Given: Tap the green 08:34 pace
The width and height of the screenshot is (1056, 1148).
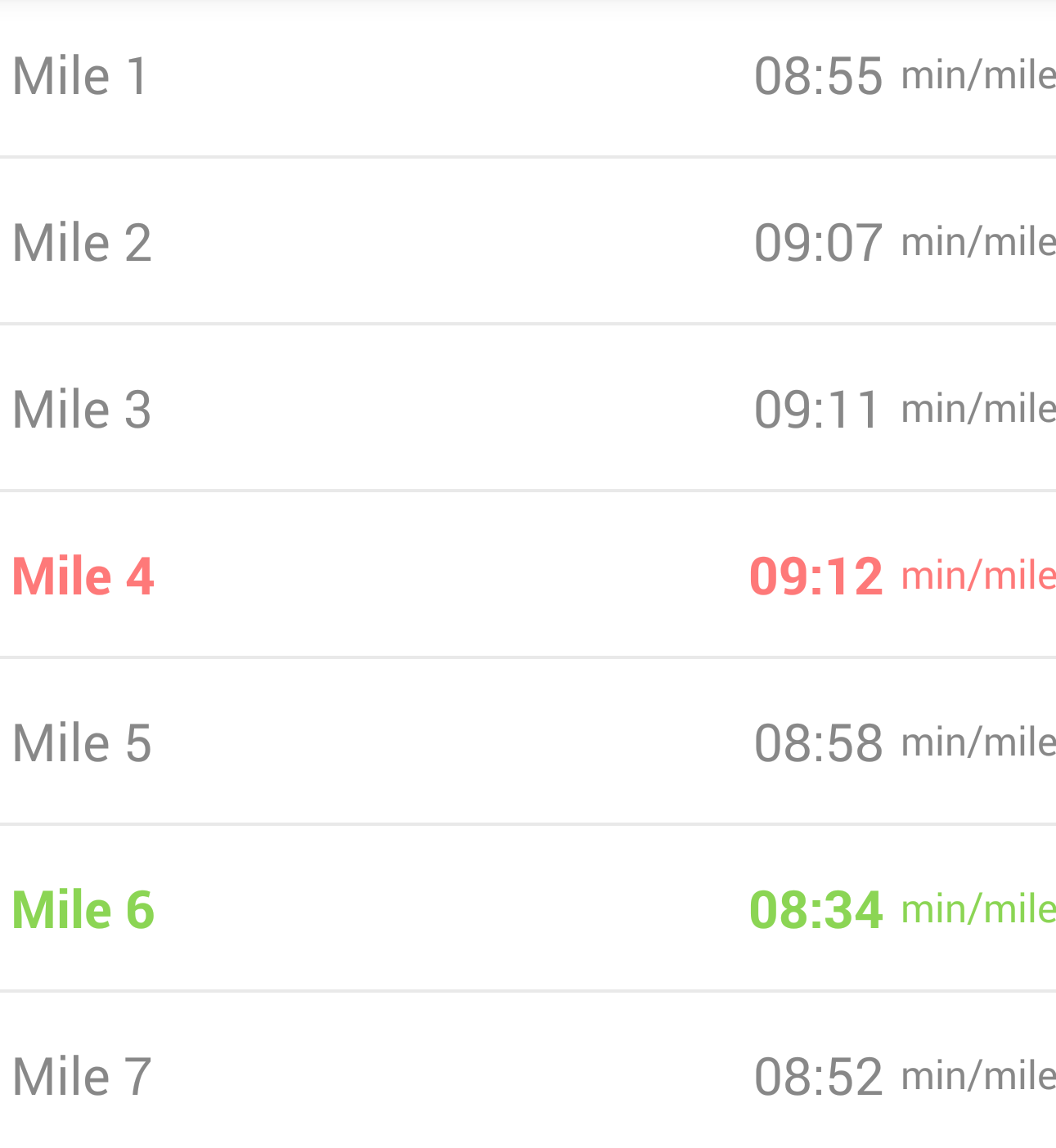Looking at the screenshot, I should point(816,910).
